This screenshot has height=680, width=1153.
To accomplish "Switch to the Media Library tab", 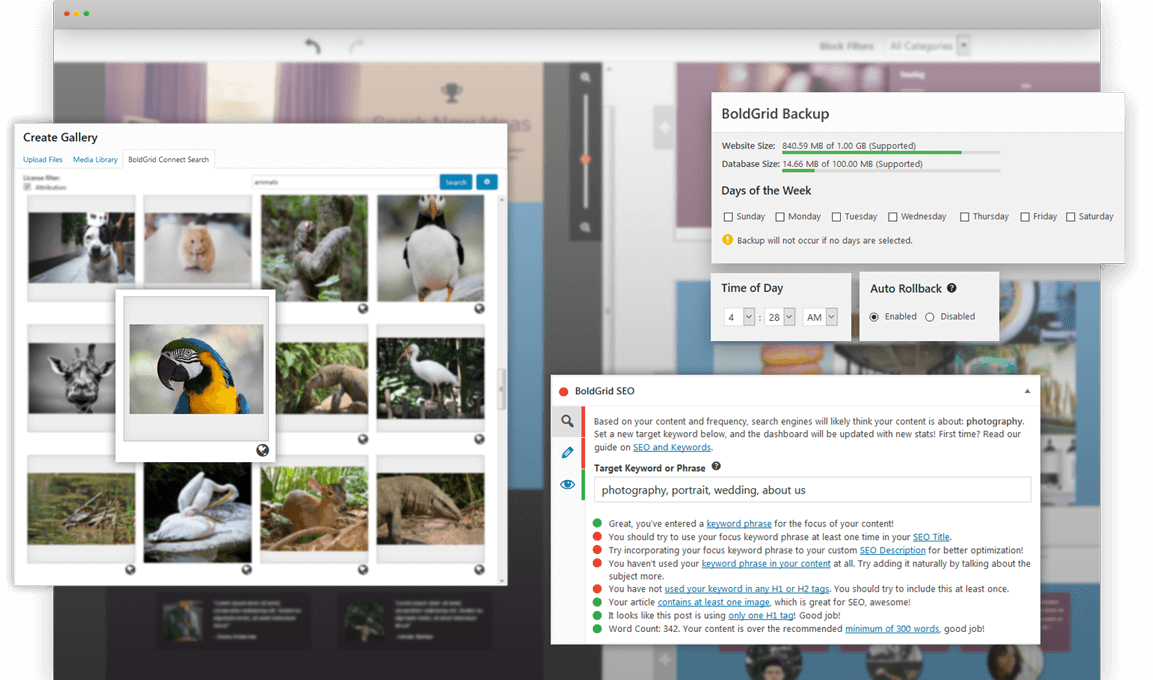I will (95, 160).
